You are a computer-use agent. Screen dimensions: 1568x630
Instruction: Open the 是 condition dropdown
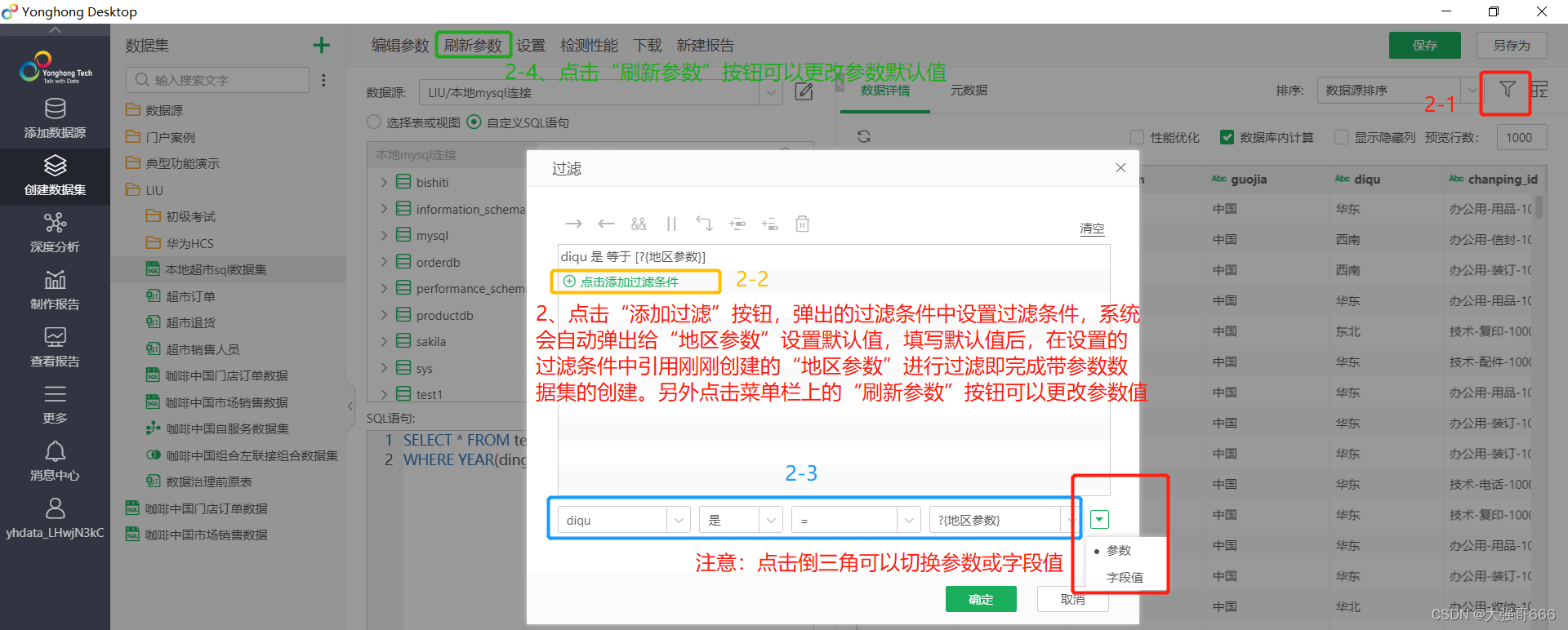[771, 520]
